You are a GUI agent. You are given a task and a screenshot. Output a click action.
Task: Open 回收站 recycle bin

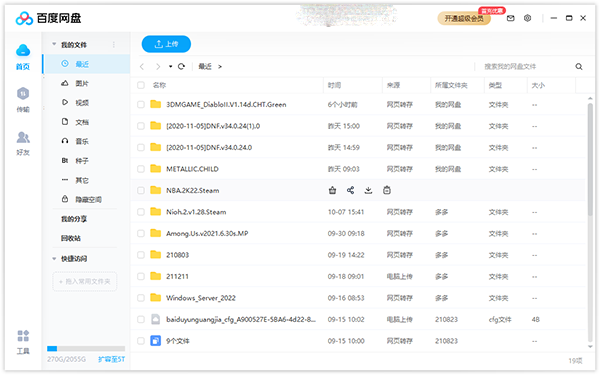point(71,238)
